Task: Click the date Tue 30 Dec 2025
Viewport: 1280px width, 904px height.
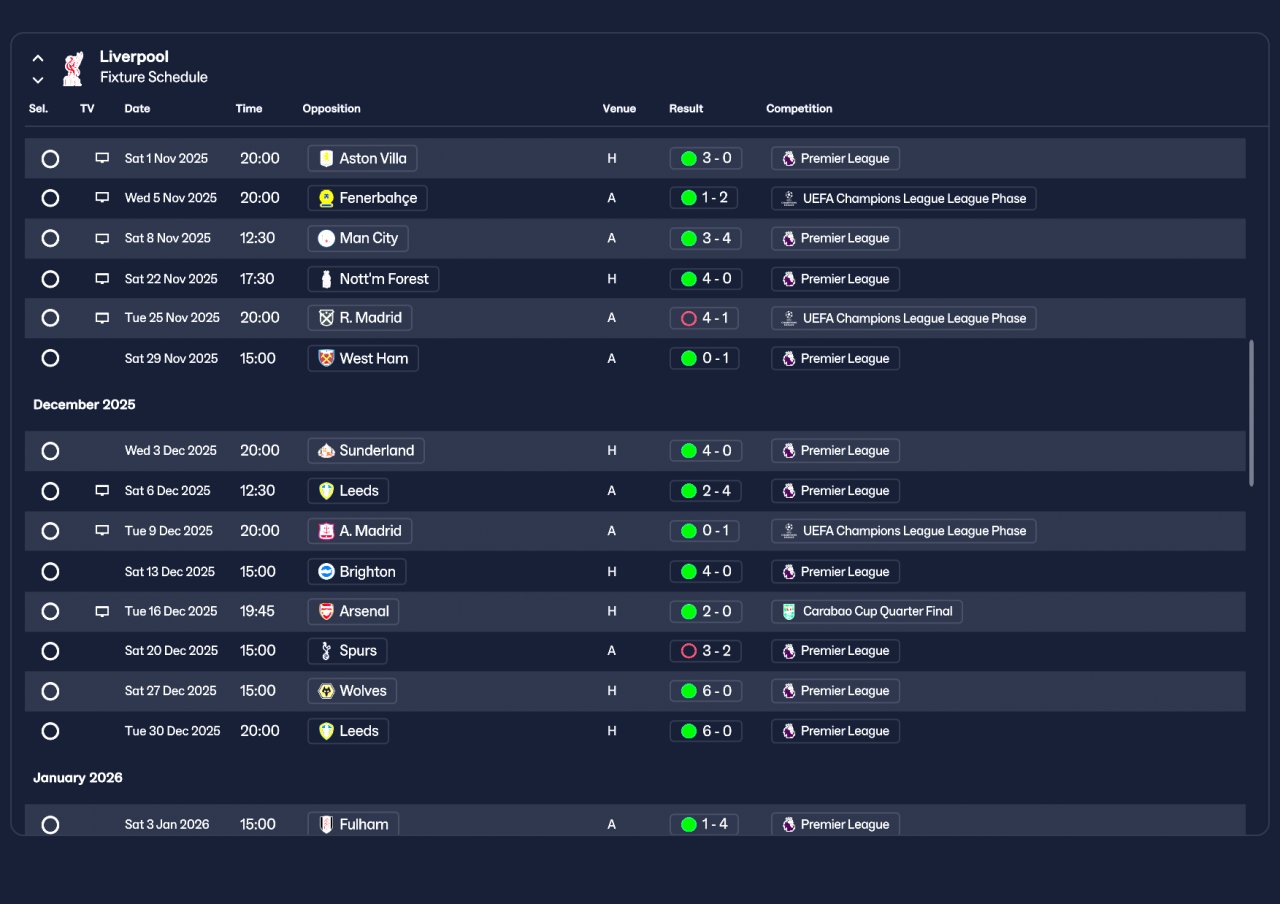Action: 172,731
